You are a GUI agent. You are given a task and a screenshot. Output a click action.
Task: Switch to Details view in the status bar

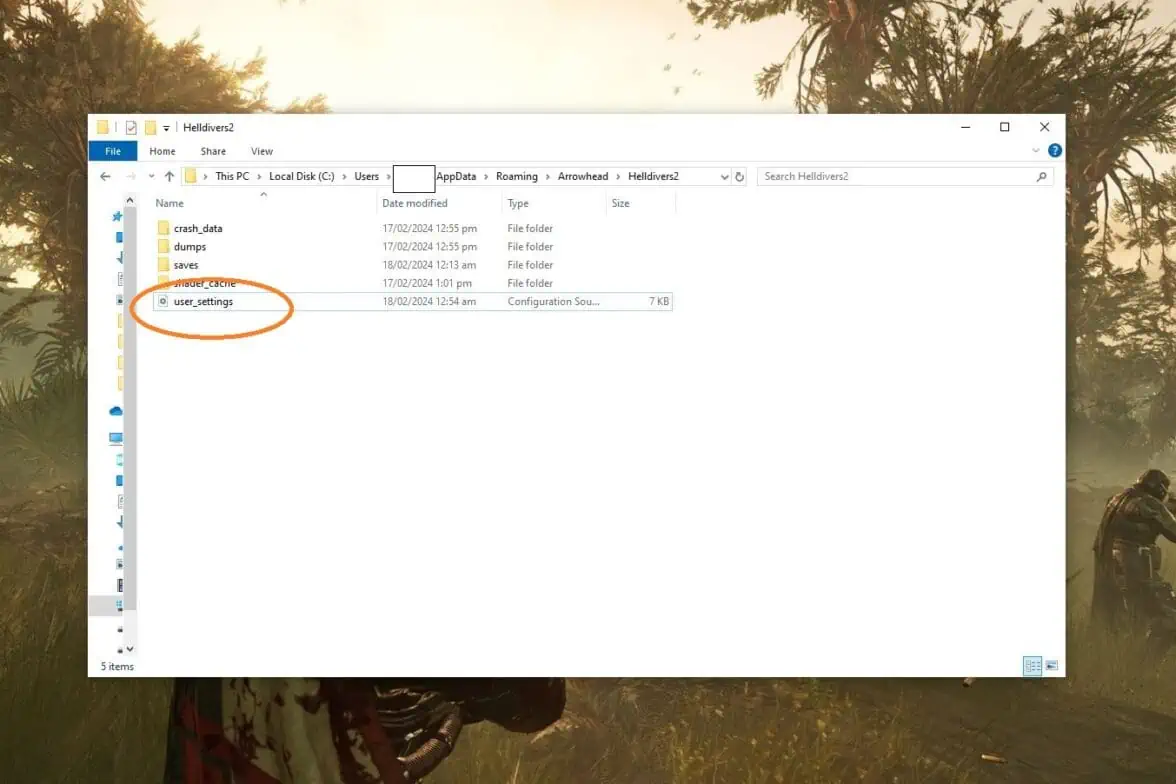(x=1033, y=665)
